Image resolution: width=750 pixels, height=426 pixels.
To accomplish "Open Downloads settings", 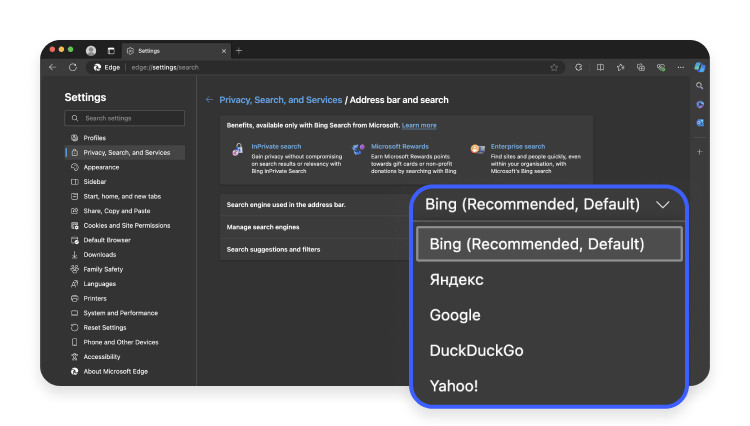I will (x=125, y=255).
